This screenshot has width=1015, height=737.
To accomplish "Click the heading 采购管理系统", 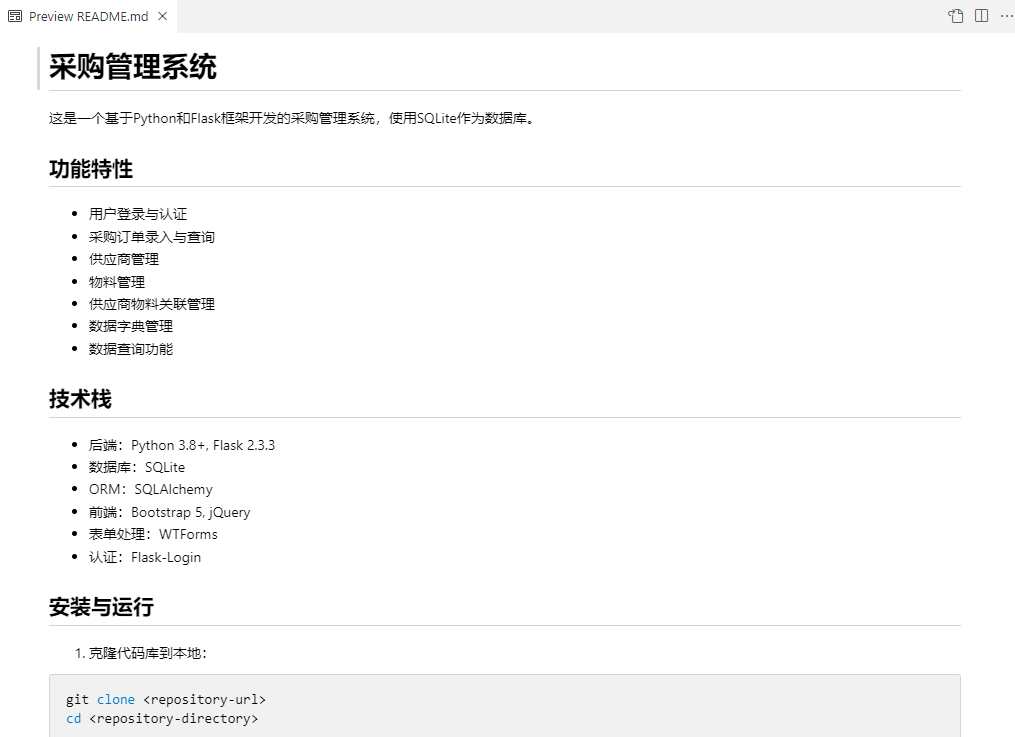I will pyautogui.click(x=133, y=67).
